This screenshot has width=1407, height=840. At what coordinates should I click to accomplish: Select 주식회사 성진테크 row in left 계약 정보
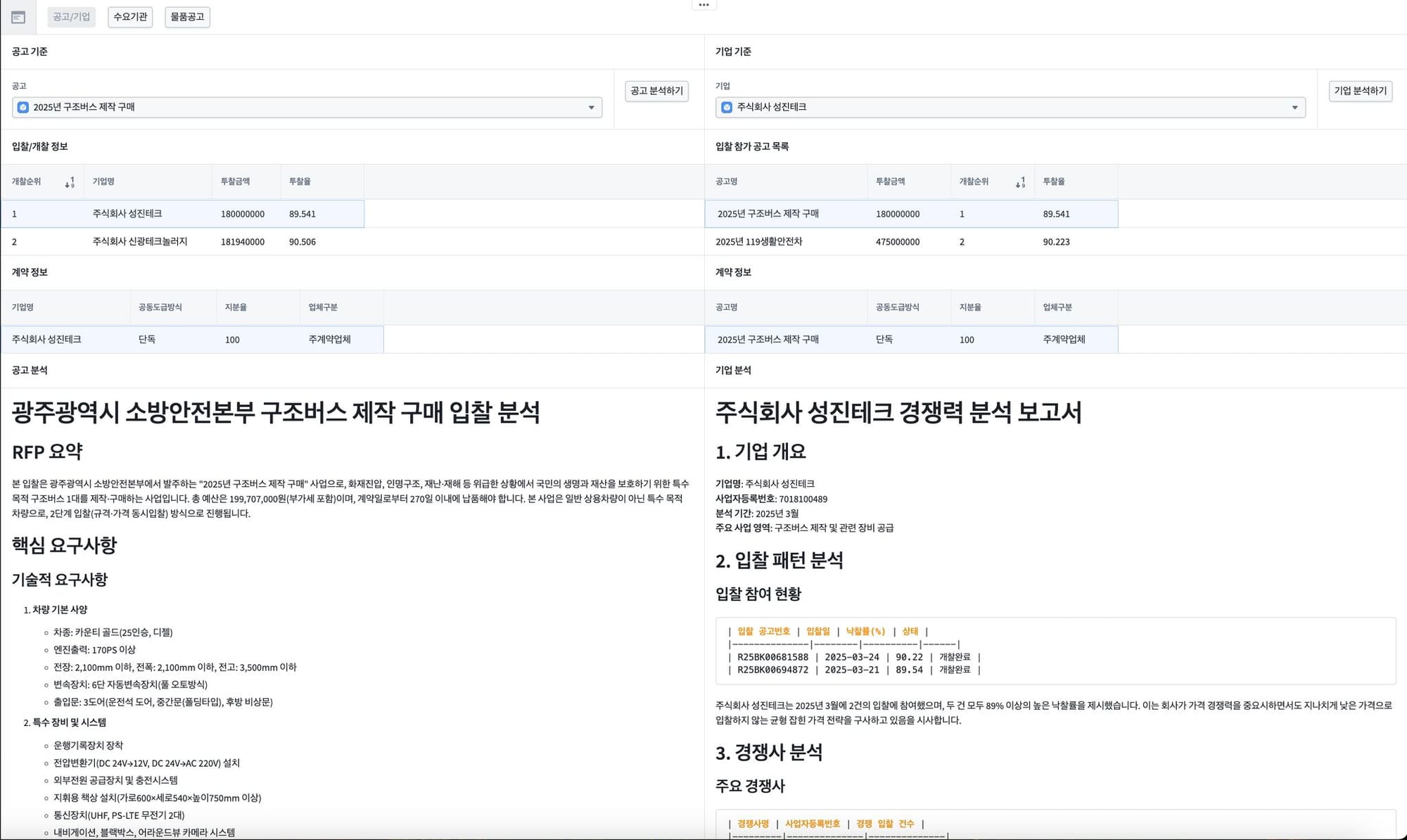click(46, 339)
